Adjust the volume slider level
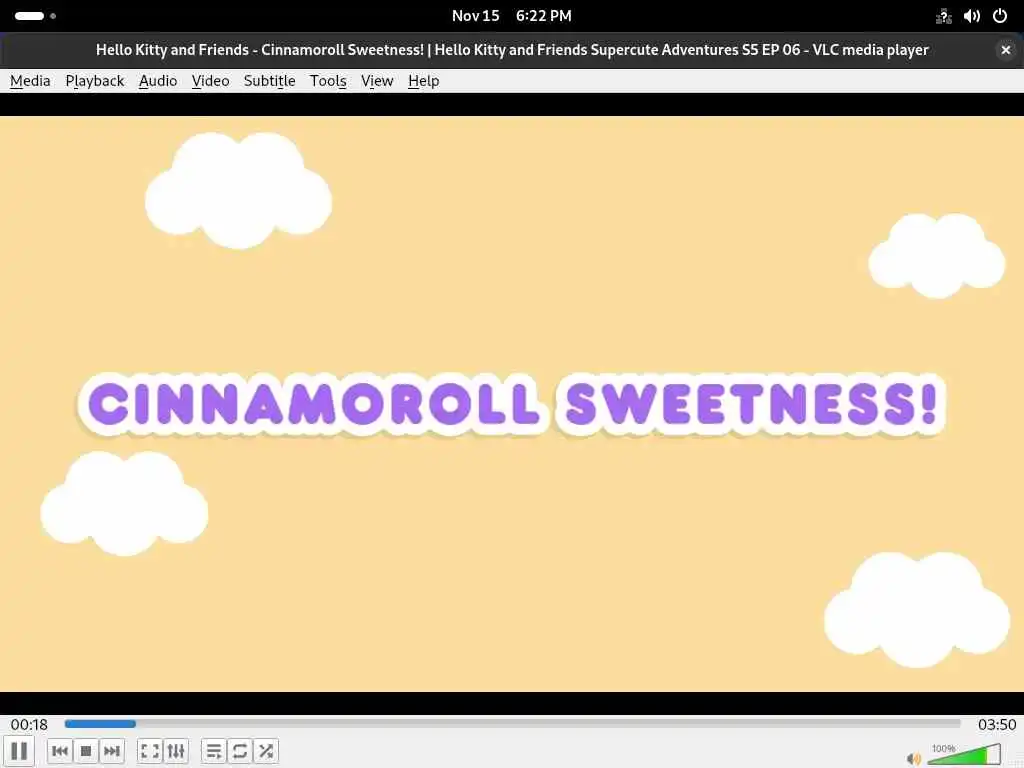This screenshot has width=1024, height=768. pos(964,754)
